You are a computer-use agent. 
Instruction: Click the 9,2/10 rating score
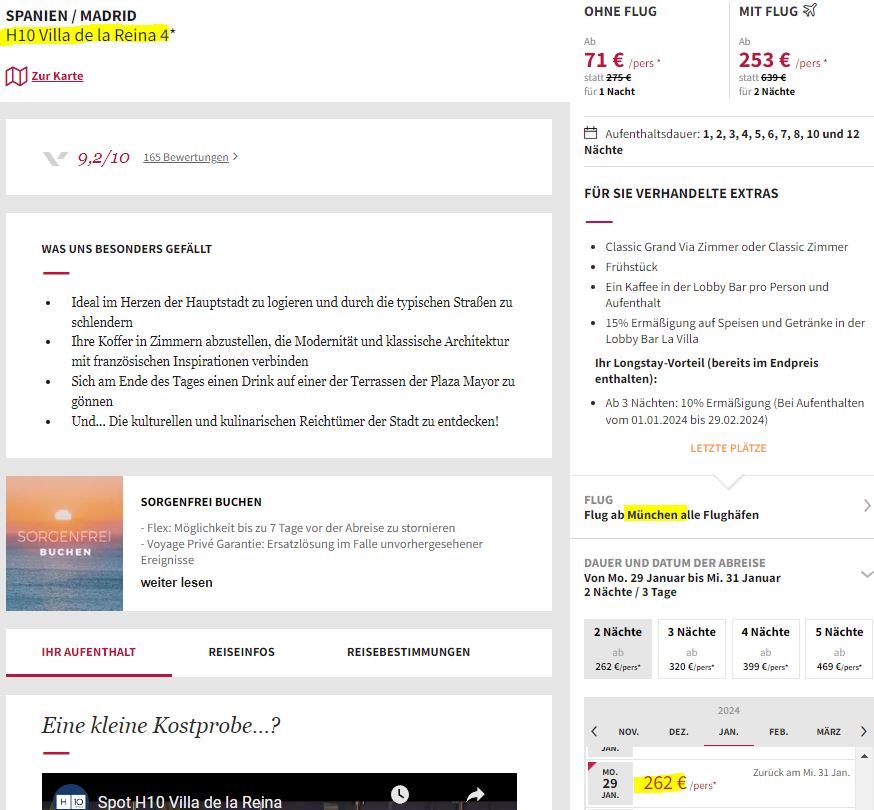(x=104, y=158)
